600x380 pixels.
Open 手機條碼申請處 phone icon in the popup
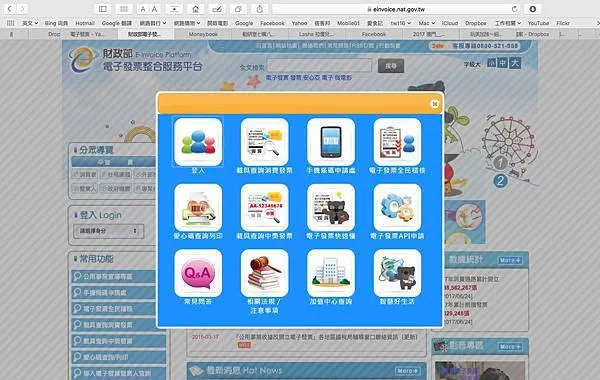pos(331,142)
